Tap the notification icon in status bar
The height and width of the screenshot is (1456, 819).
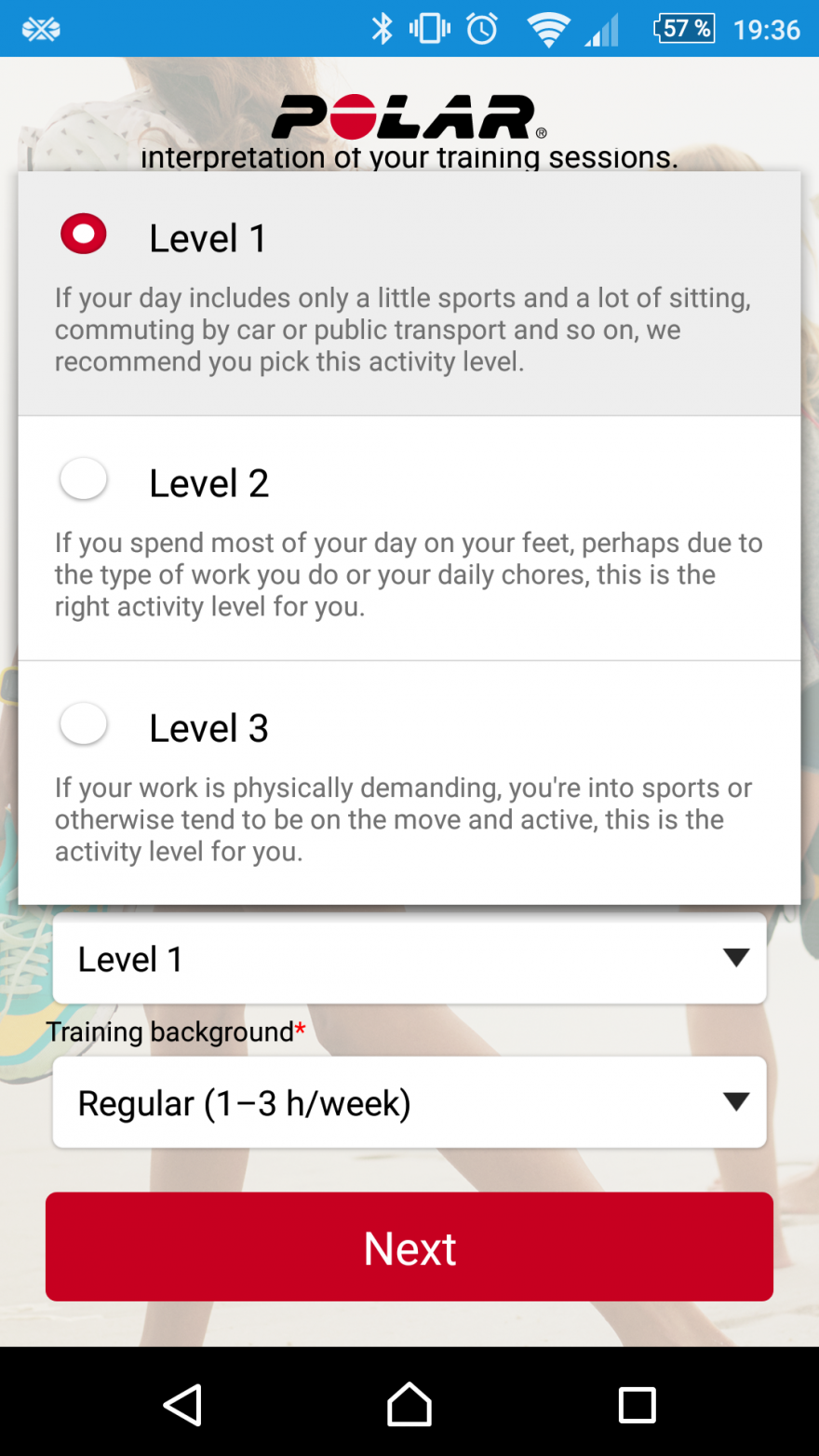tap(41, 30)
